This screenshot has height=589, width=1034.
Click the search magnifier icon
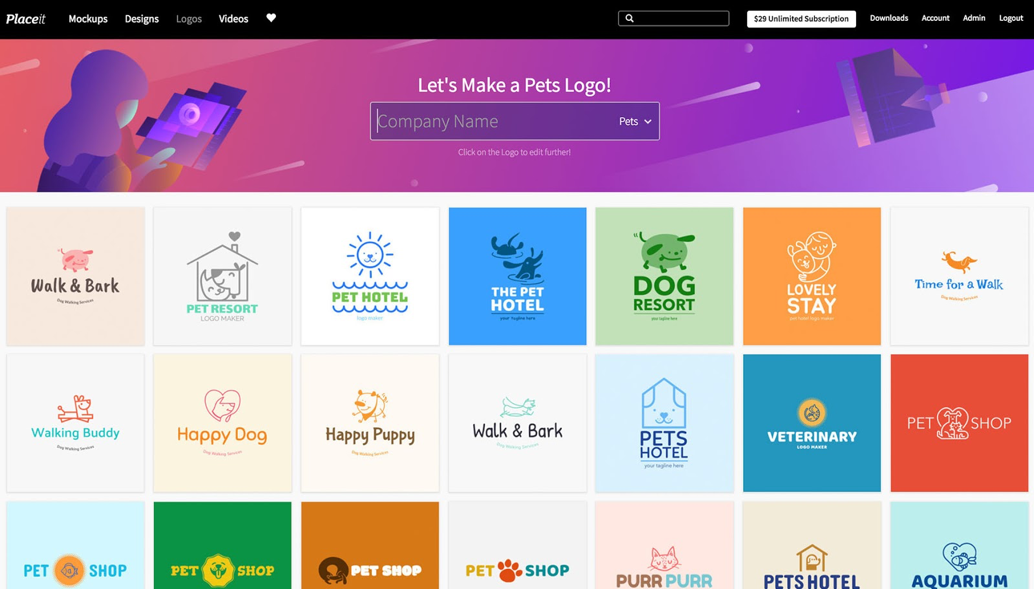coord(629,18)
